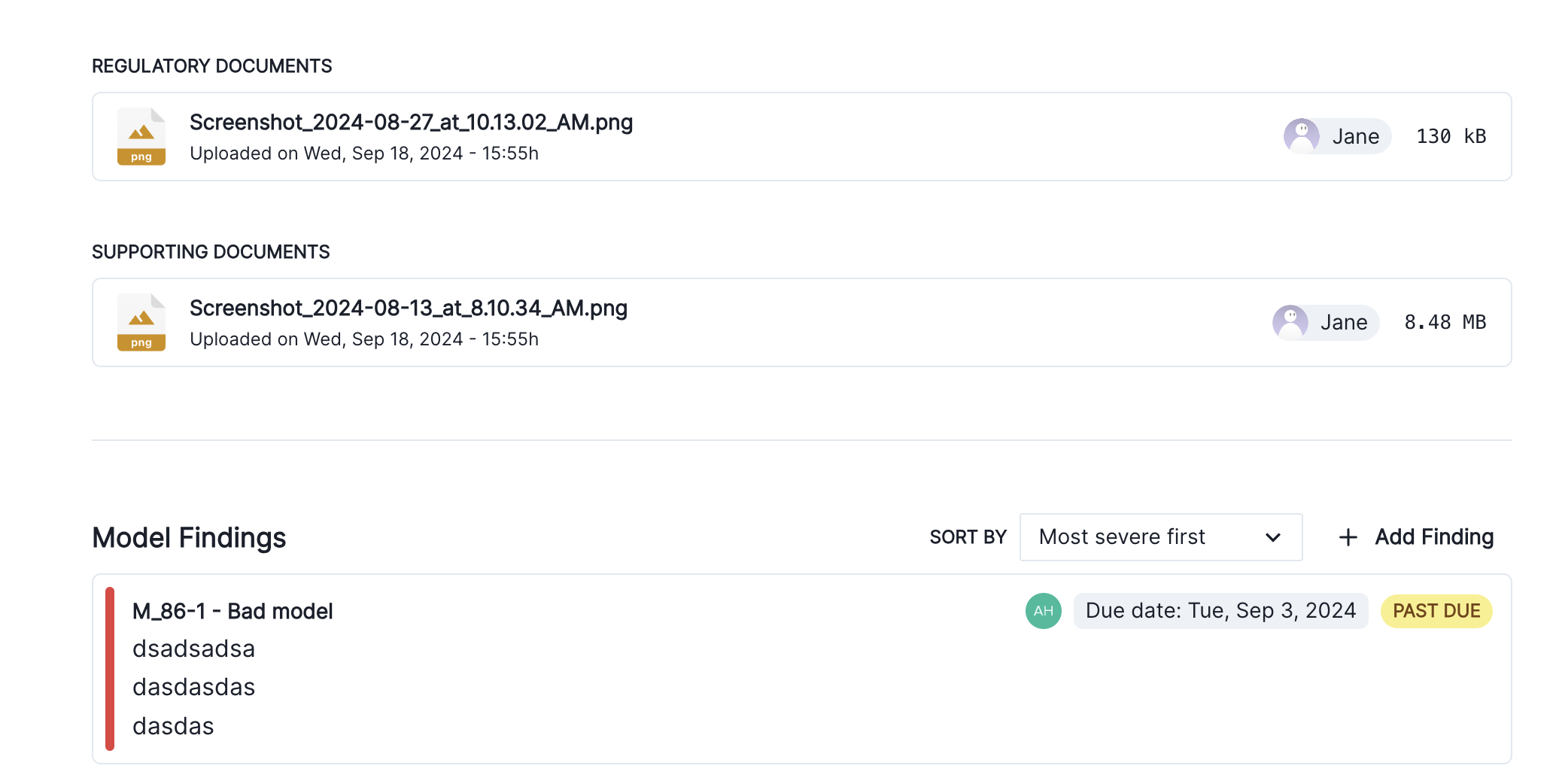The height and width of the screenshot is (784, 1556).
Task: Toggle the PAST DUE status badge
Action: coord(1436,610)
